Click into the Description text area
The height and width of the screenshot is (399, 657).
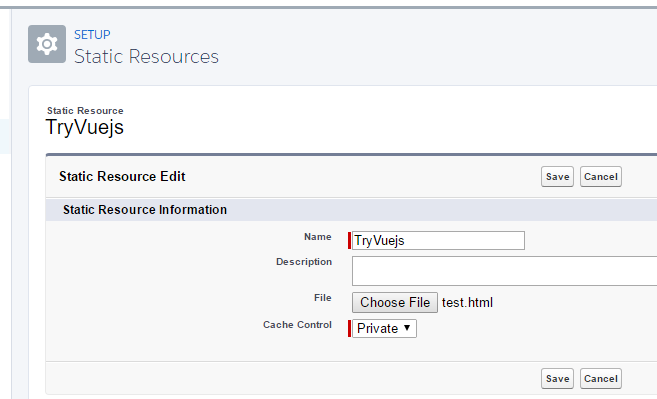(x=504, y=271)
